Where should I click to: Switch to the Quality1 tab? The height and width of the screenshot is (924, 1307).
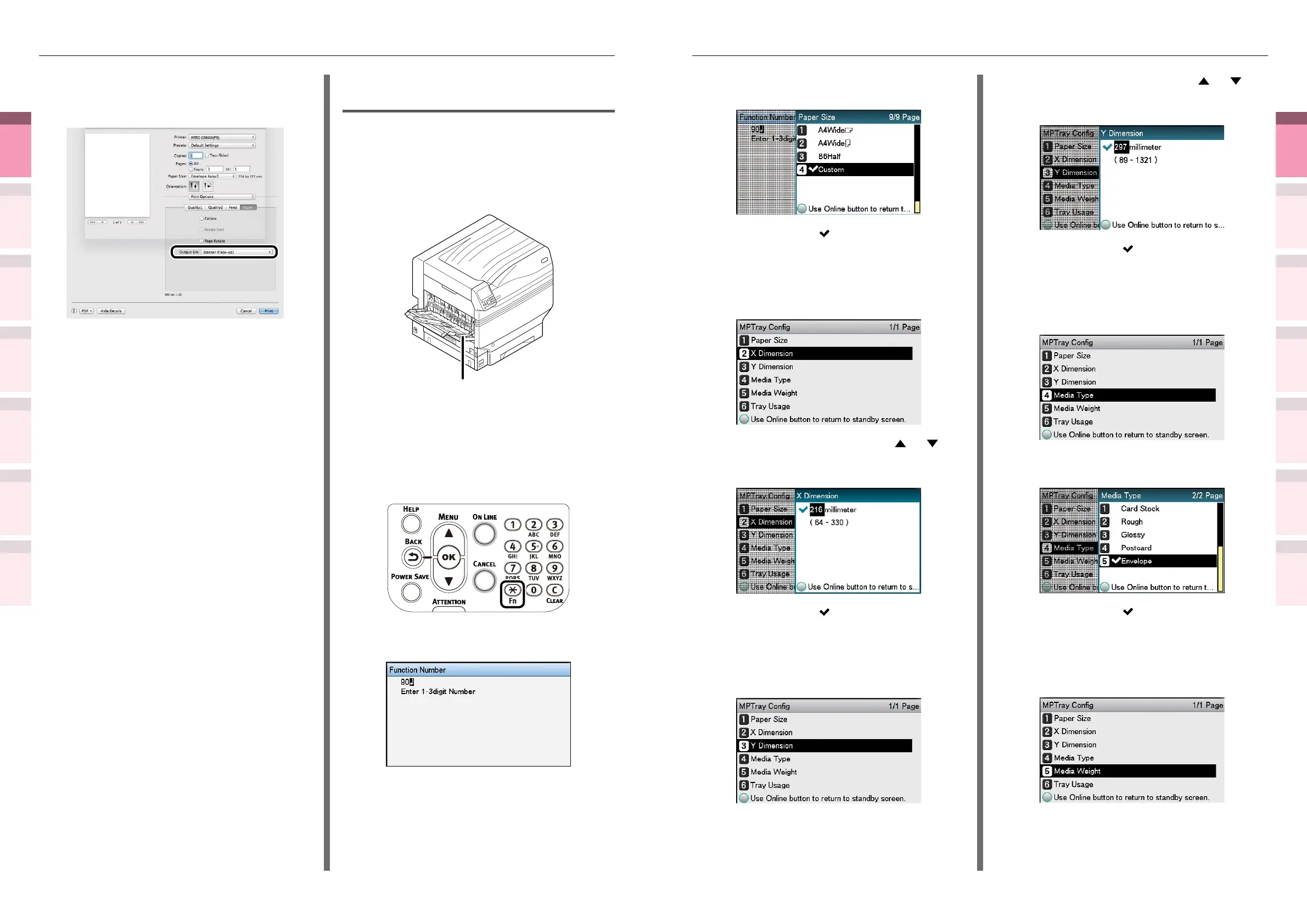pos(195,207)
